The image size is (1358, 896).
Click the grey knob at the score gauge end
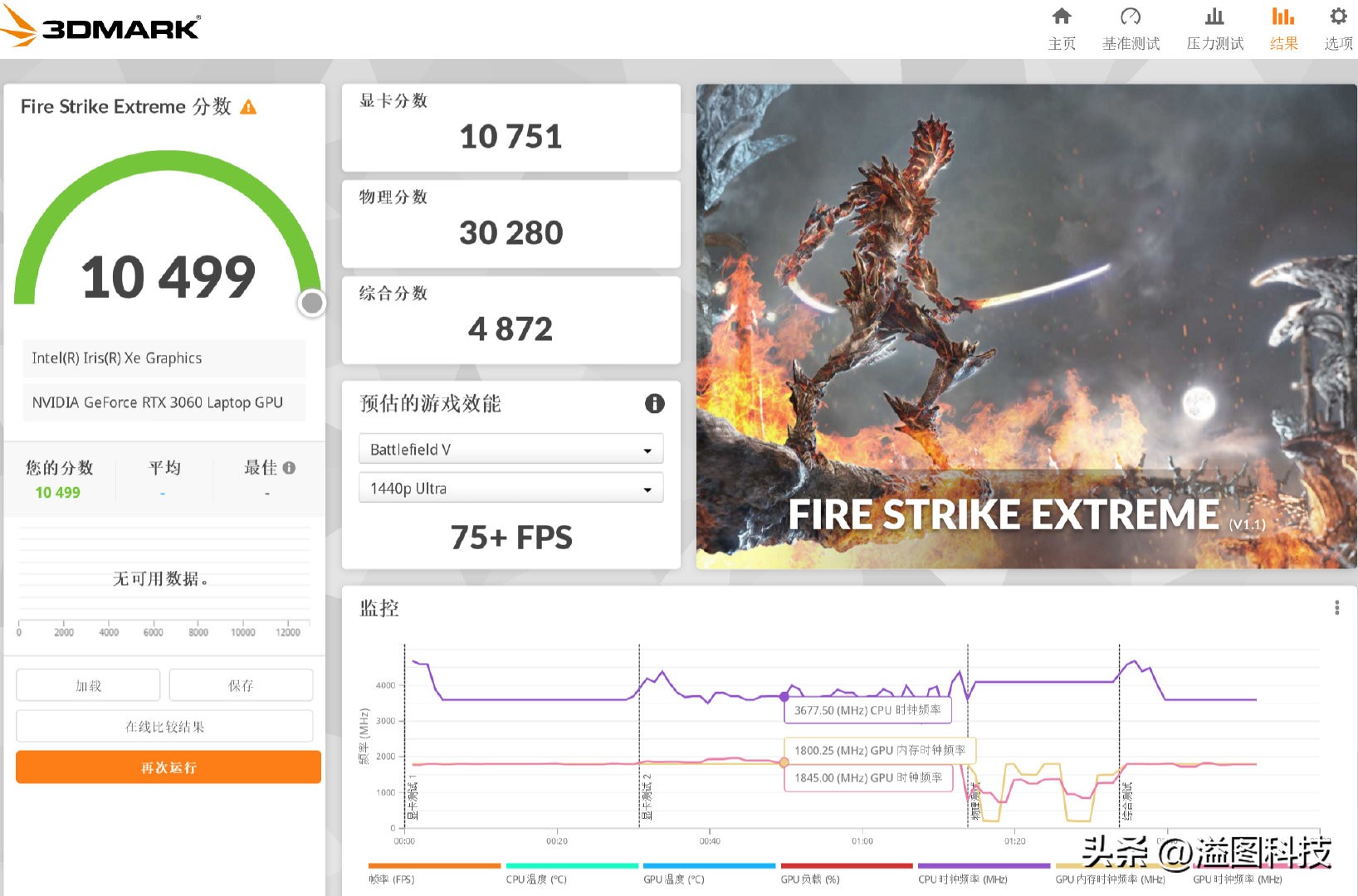point(312,304)
